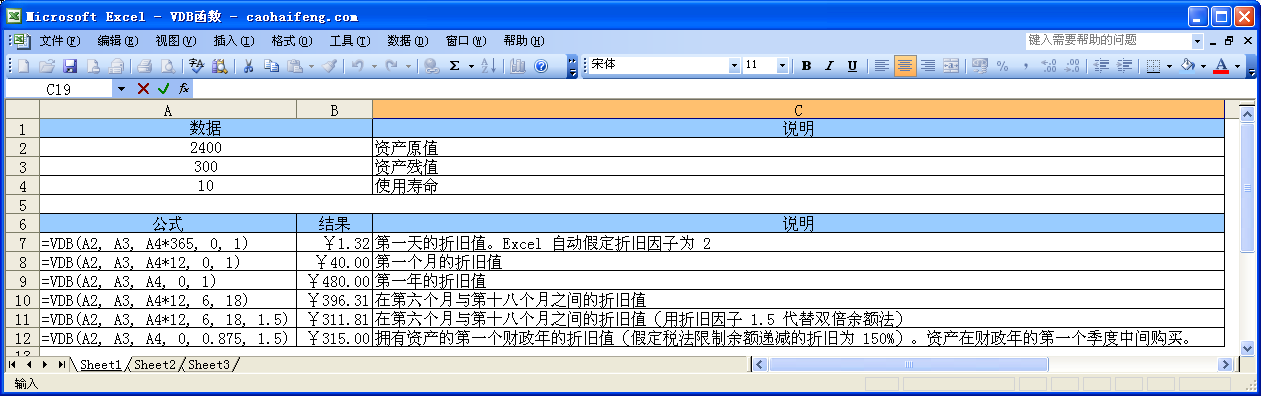Viewport: 1261px width, 396px height.
Task: Click Decrease Indent icon
Action: [1101, 66]
